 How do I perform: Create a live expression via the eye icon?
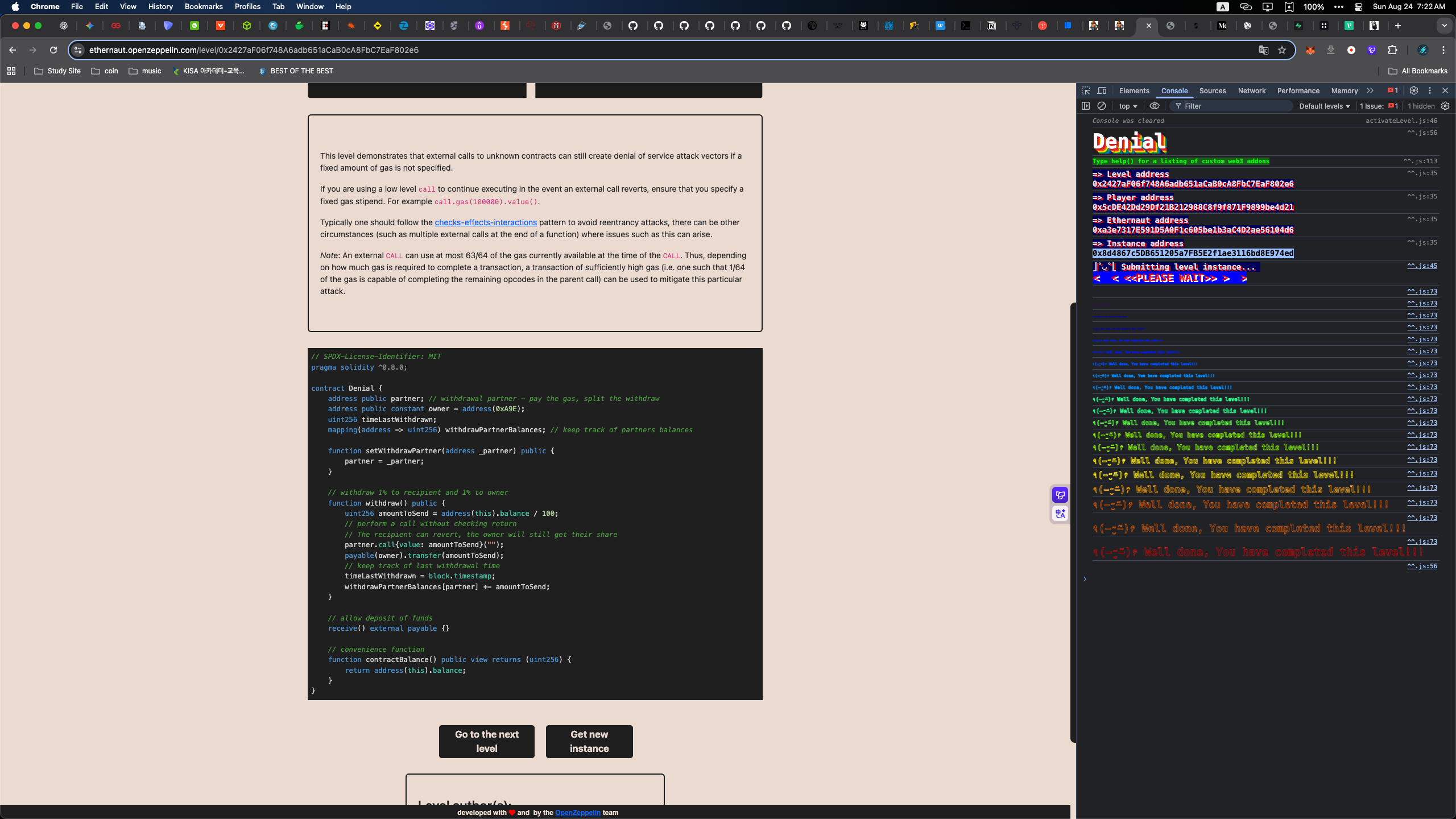1155,106
